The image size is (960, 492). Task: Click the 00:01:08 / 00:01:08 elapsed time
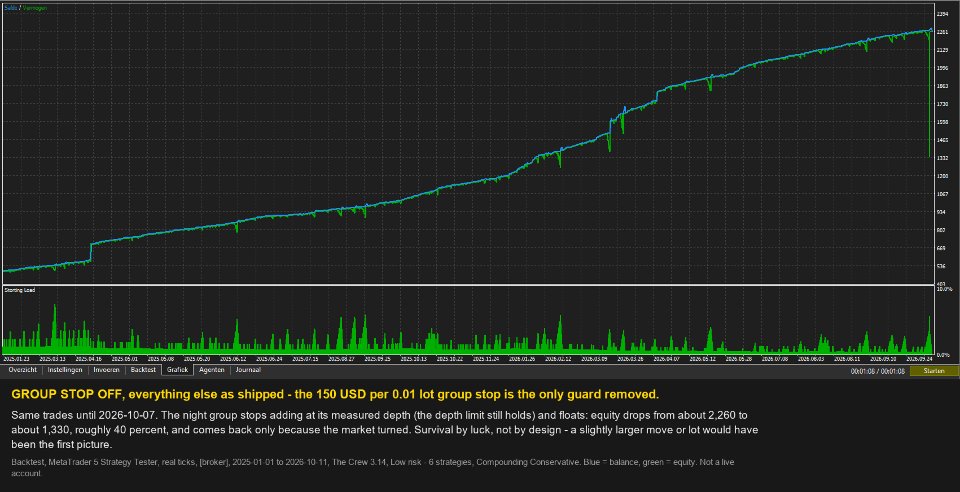pos(877,371)
